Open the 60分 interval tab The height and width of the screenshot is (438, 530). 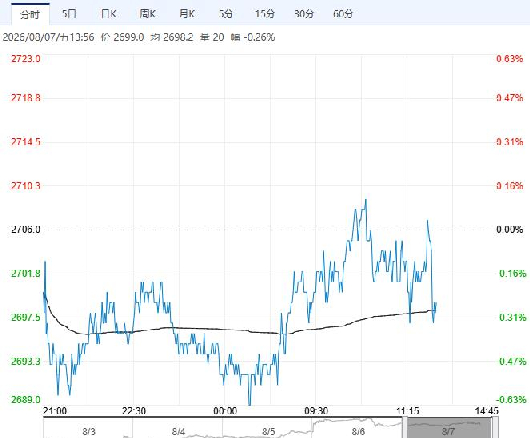(343, 14)
